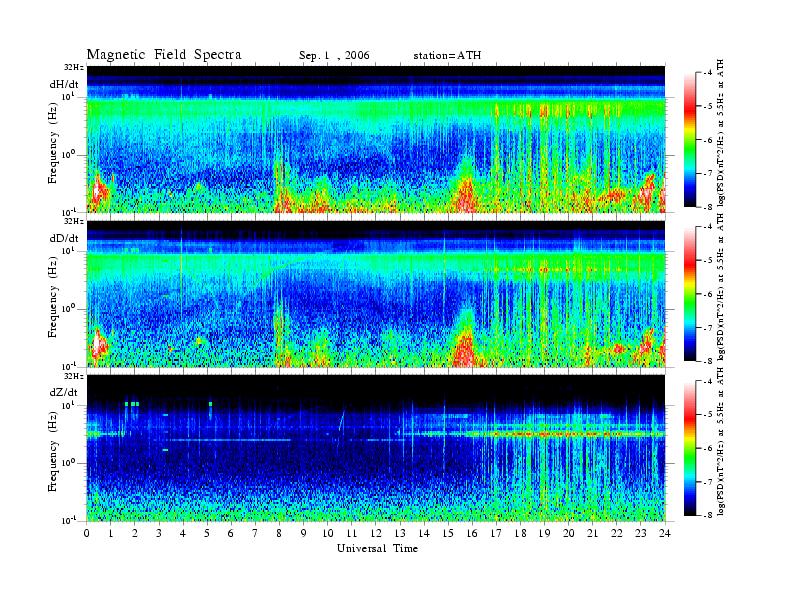Click hour "15" on the Universal Time axis

click(x=448, y=533)
